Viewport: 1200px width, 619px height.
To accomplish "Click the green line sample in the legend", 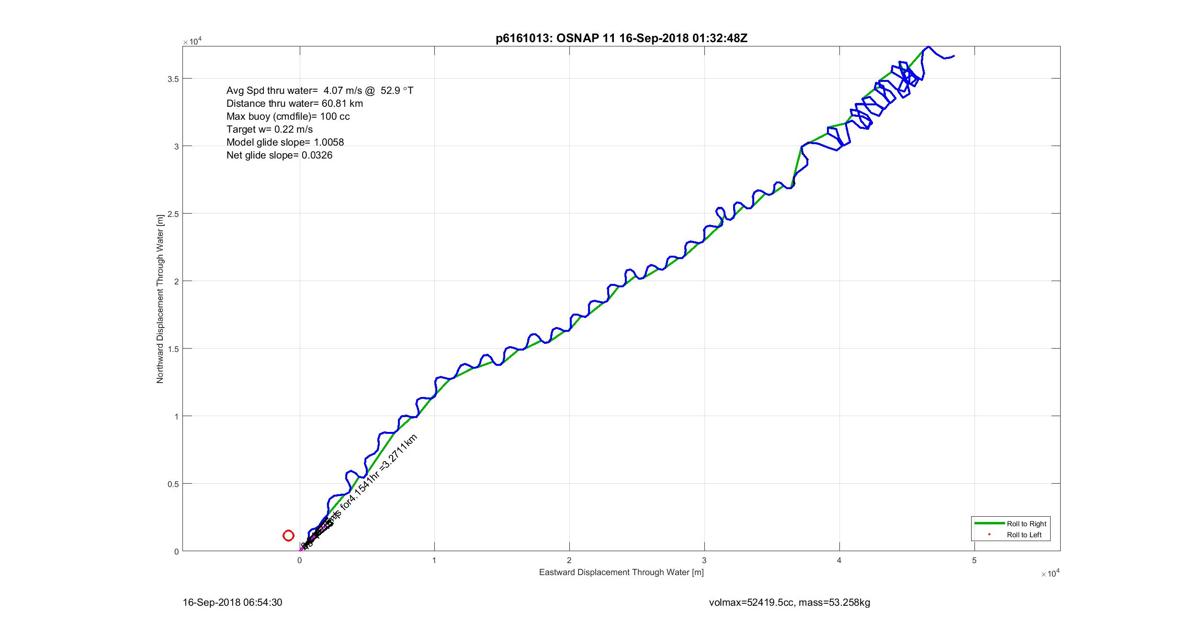I will (x=988, y=524).
